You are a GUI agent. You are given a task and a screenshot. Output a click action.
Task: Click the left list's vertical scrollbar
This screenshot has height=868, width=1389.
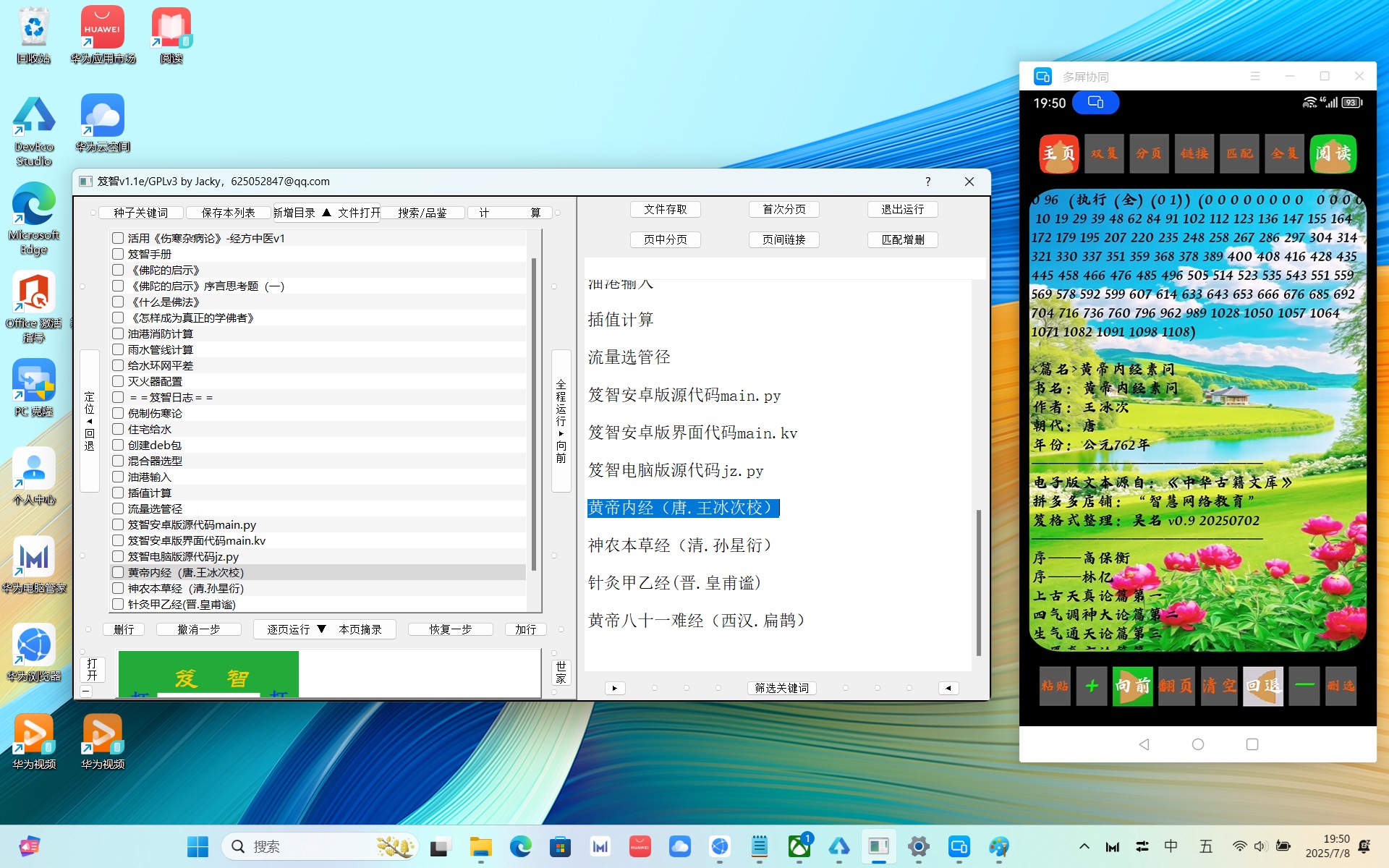click(x=534, y=414)
